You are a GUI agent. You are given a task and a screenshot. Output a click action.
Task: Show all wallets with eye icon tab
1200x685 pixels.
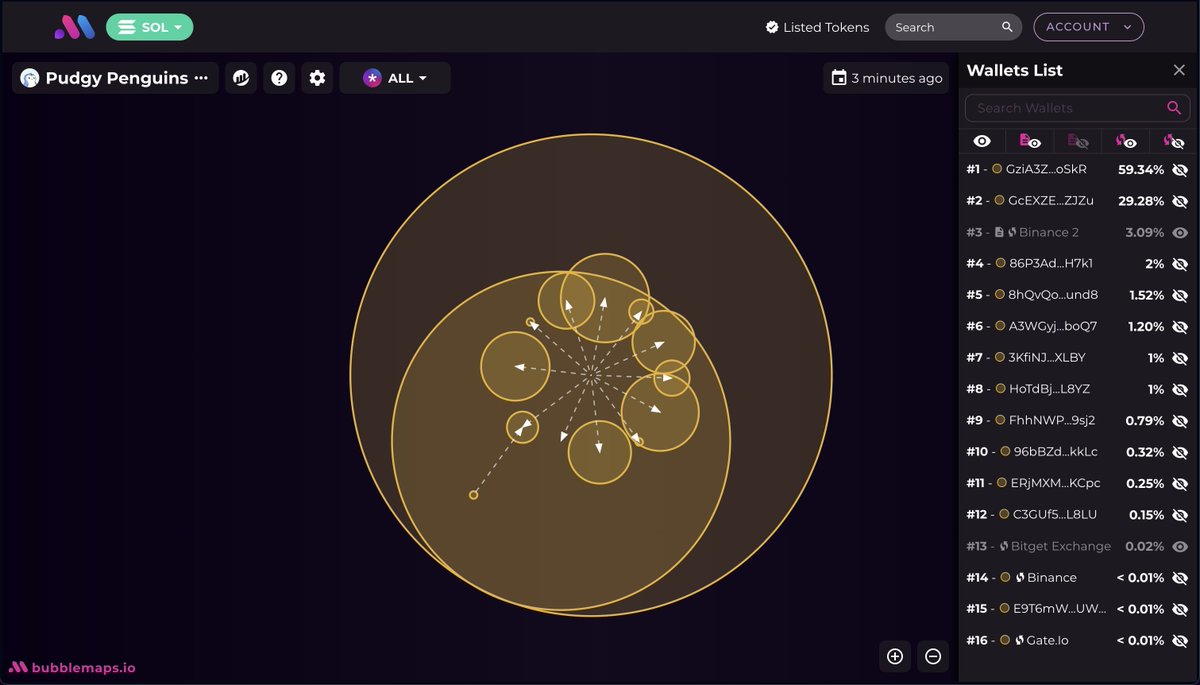(x=982, y=141)
